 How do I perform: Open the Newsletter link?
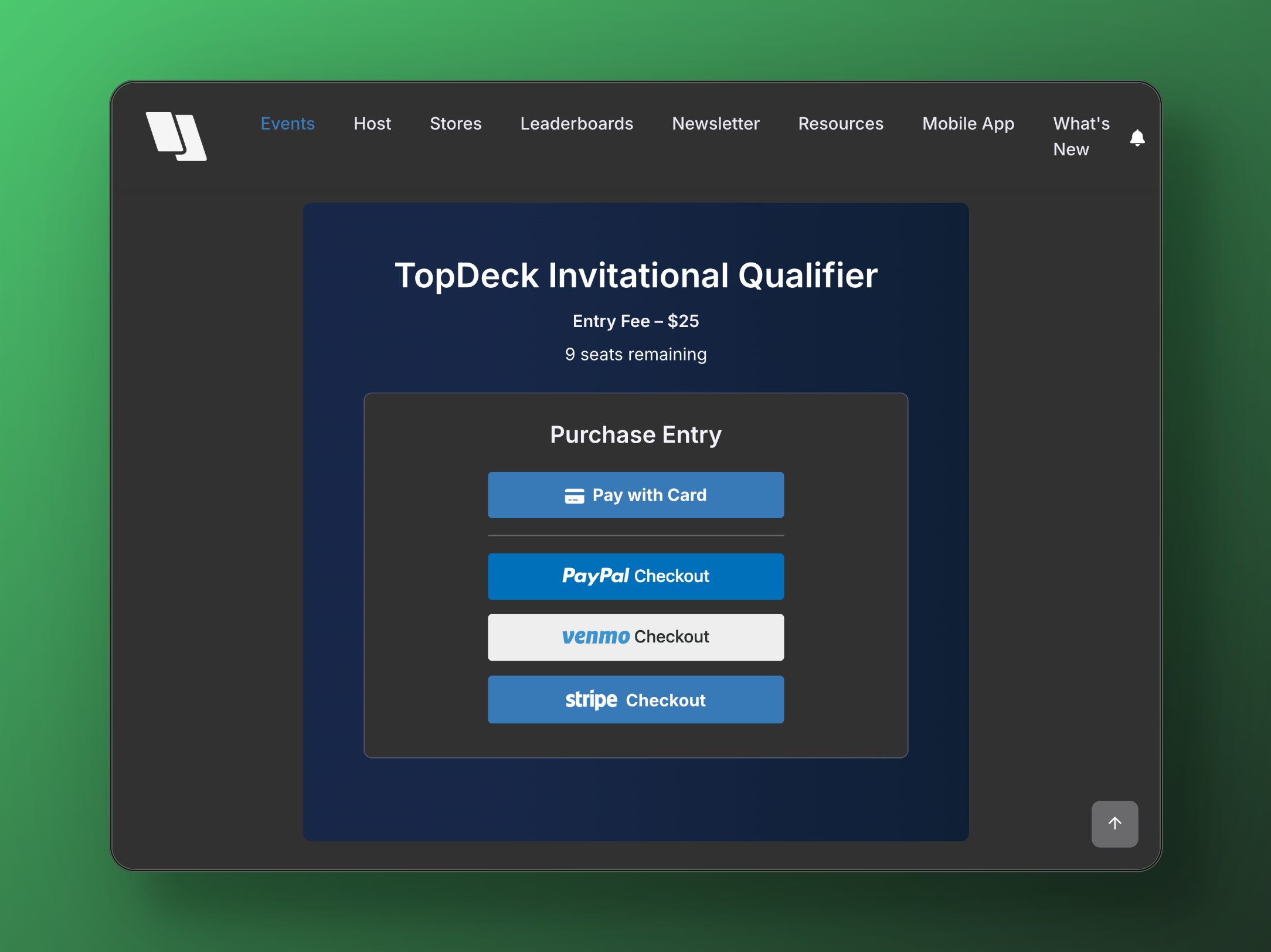pyautogui.click(x=715, y=124)
